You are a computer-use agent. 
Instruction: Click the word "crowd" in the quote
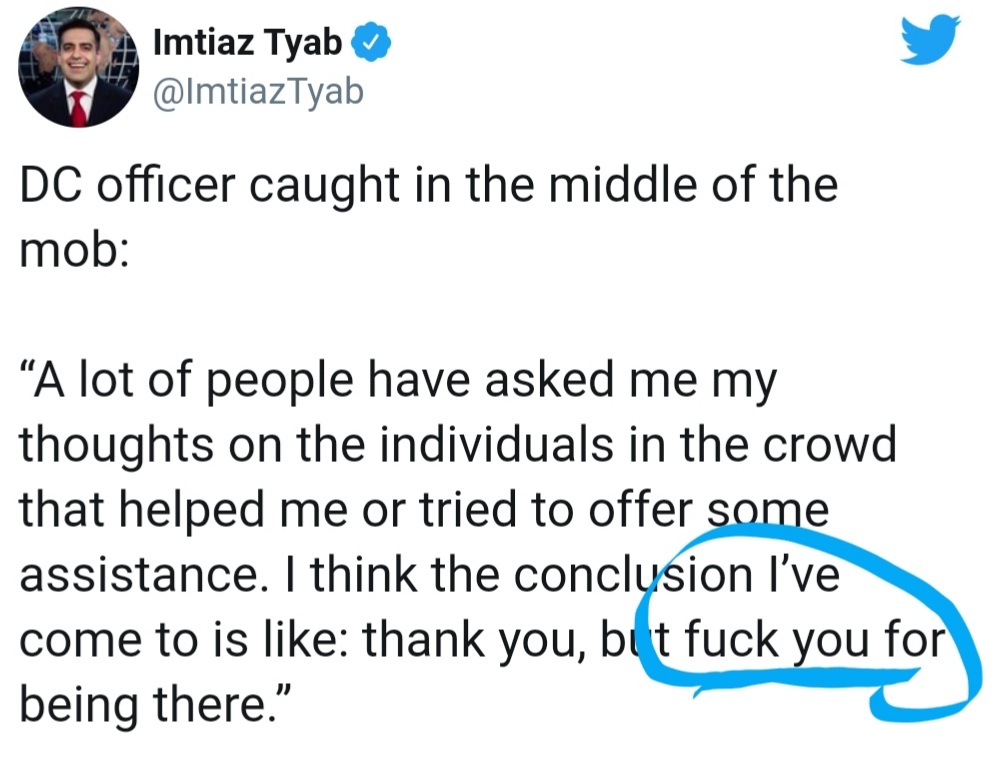pos(829,444)
